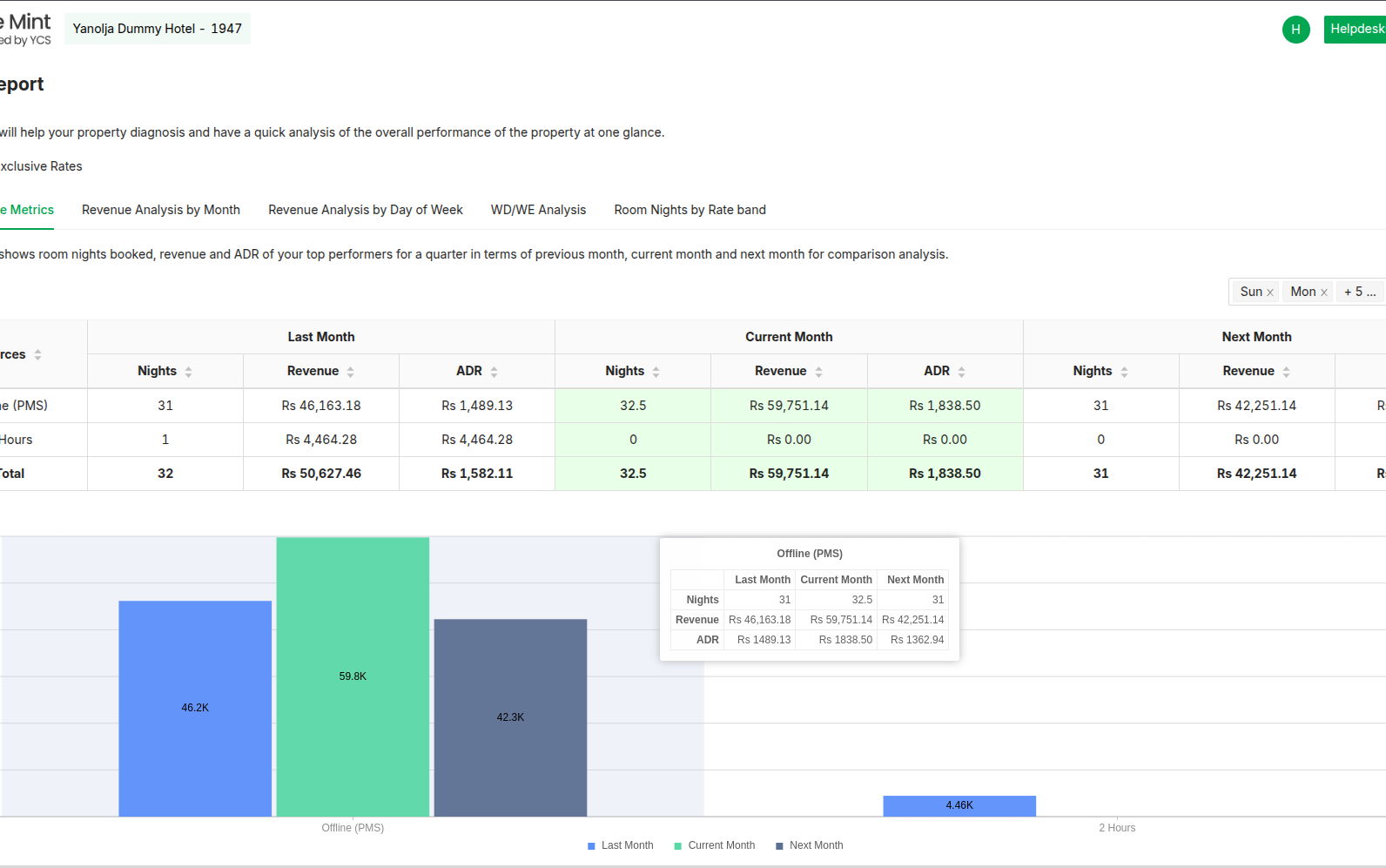Toggle Current Month series in chart legend
Image resolution: width=1386 pixels, height=868 pixels.
[x=714, y=845]
